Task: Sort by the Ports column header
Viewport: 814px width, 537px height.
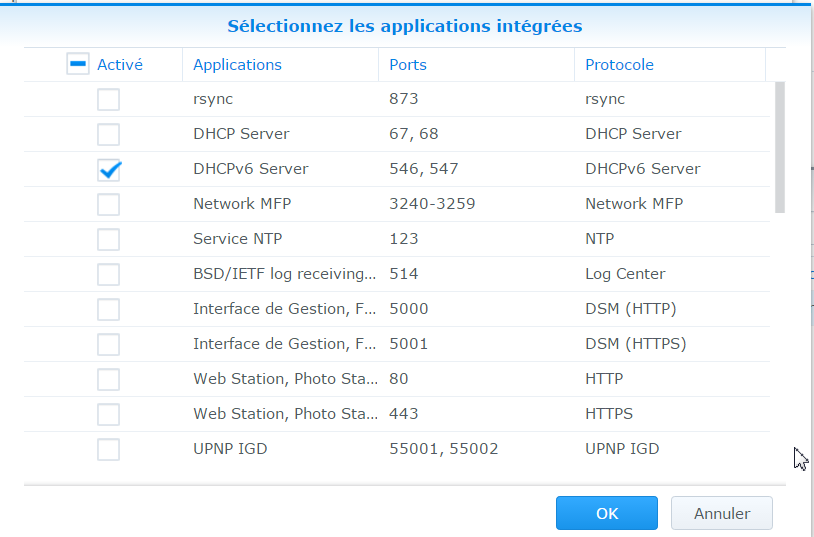Action: click(x=408, y=64)
